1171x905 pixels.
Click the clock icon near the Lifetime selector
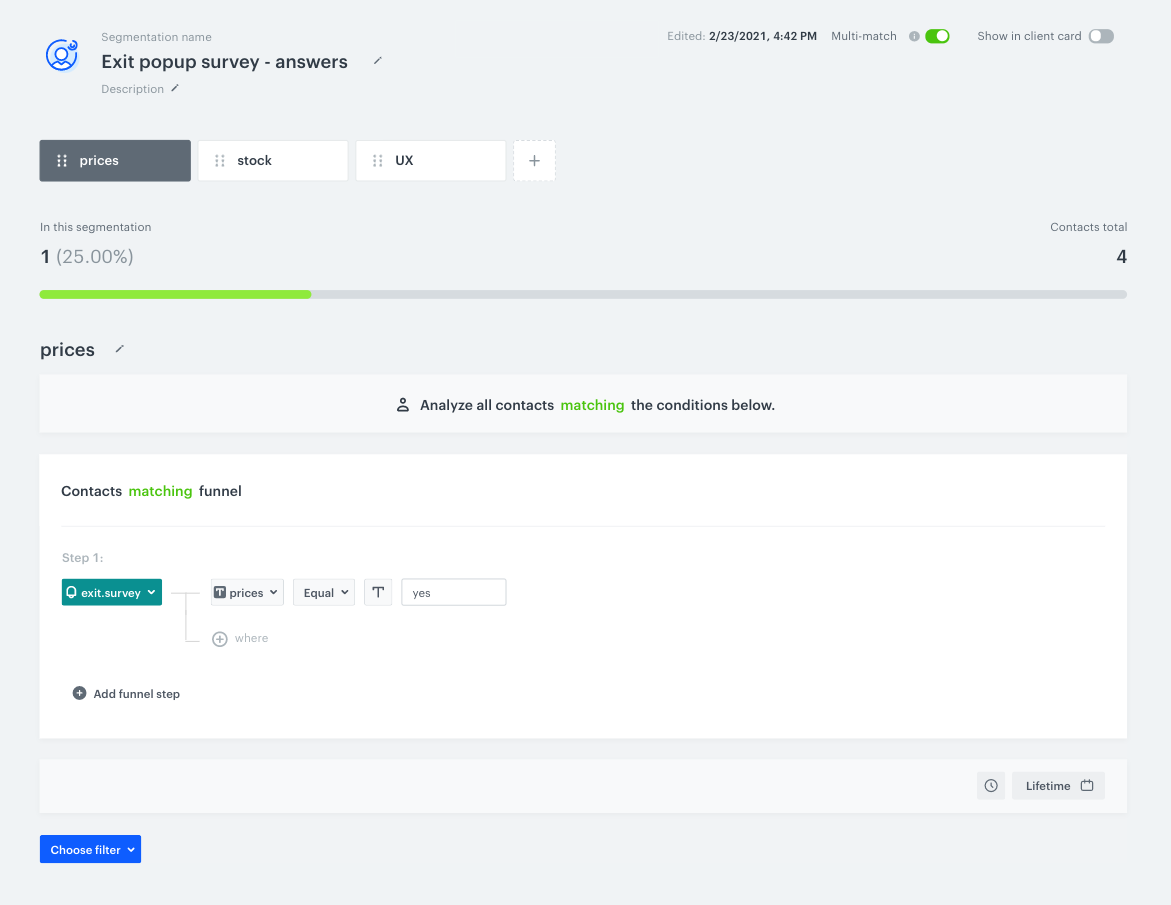990,785
